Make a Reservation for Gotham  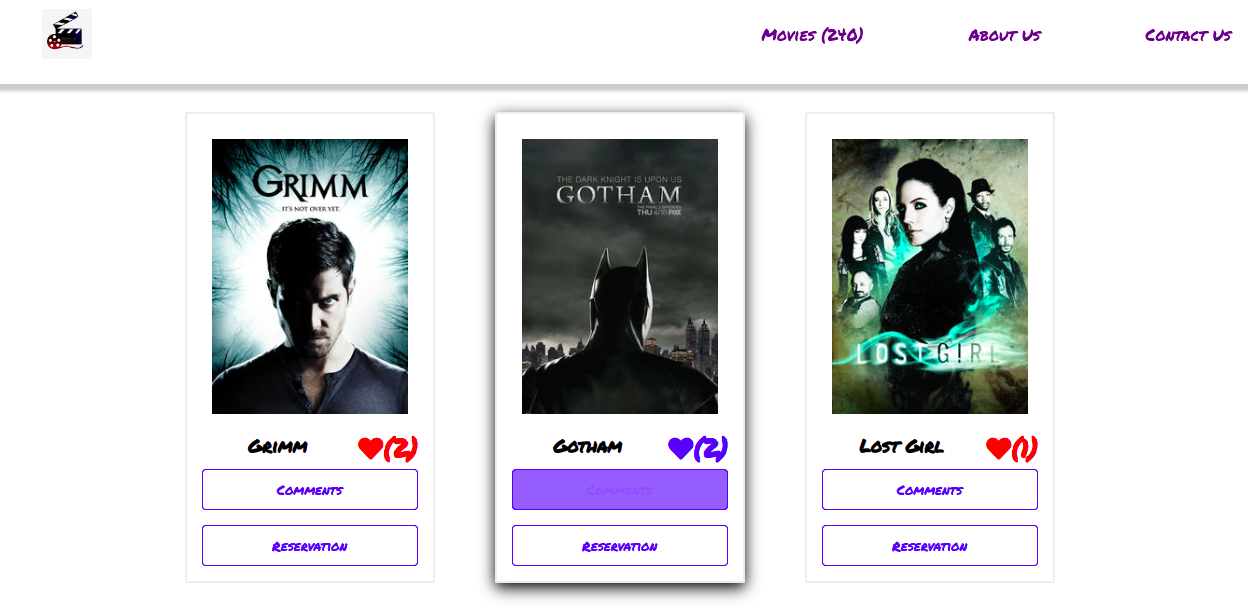[620, 546]
